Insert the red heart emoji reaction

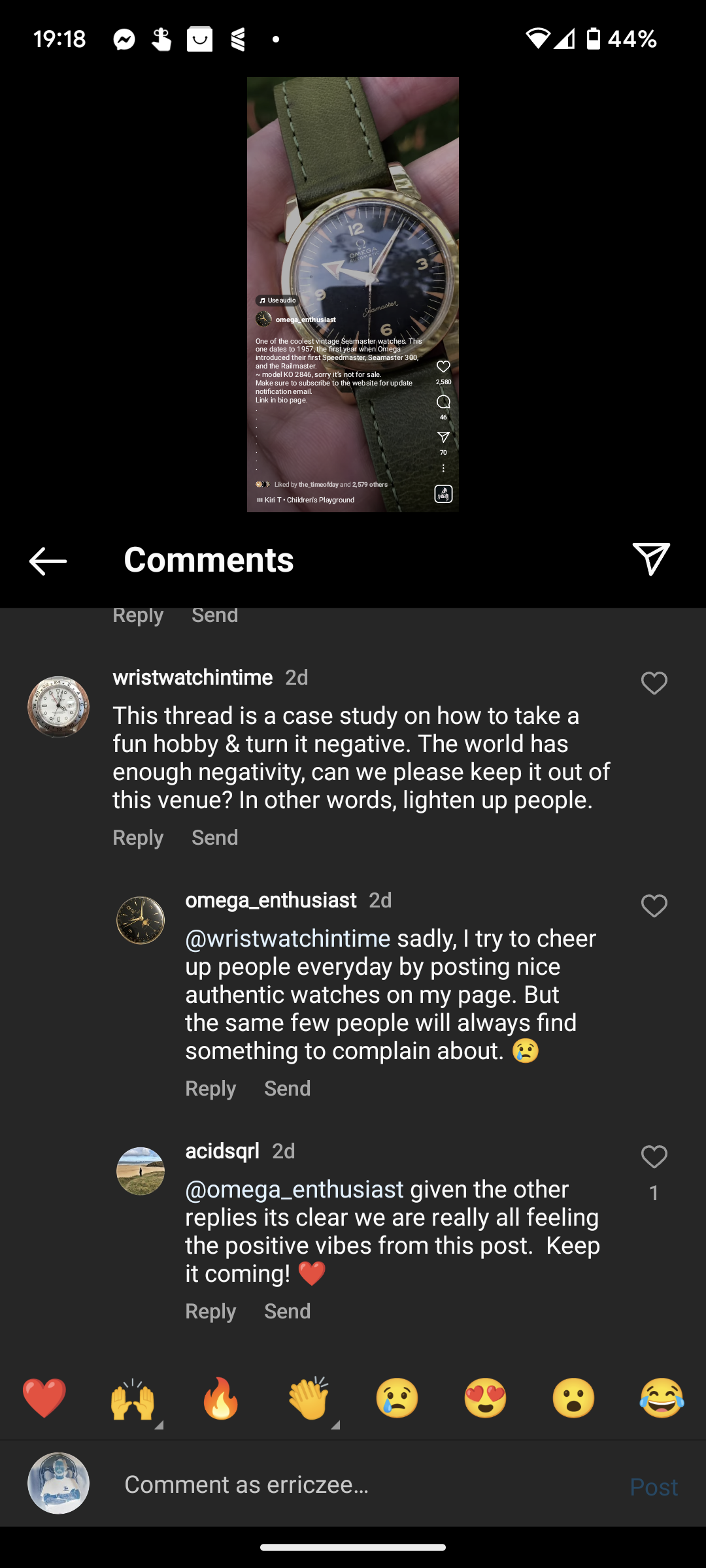[x=44, y=1398]
